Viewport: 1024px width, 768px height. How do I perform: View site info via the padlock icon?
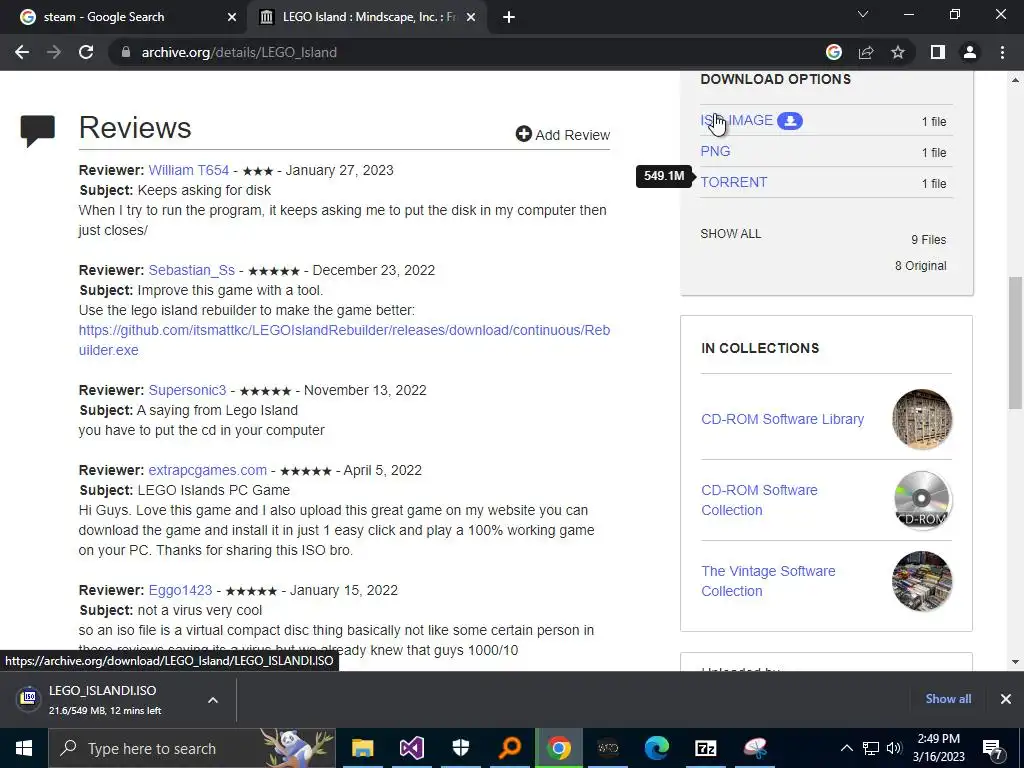point(125,52)
